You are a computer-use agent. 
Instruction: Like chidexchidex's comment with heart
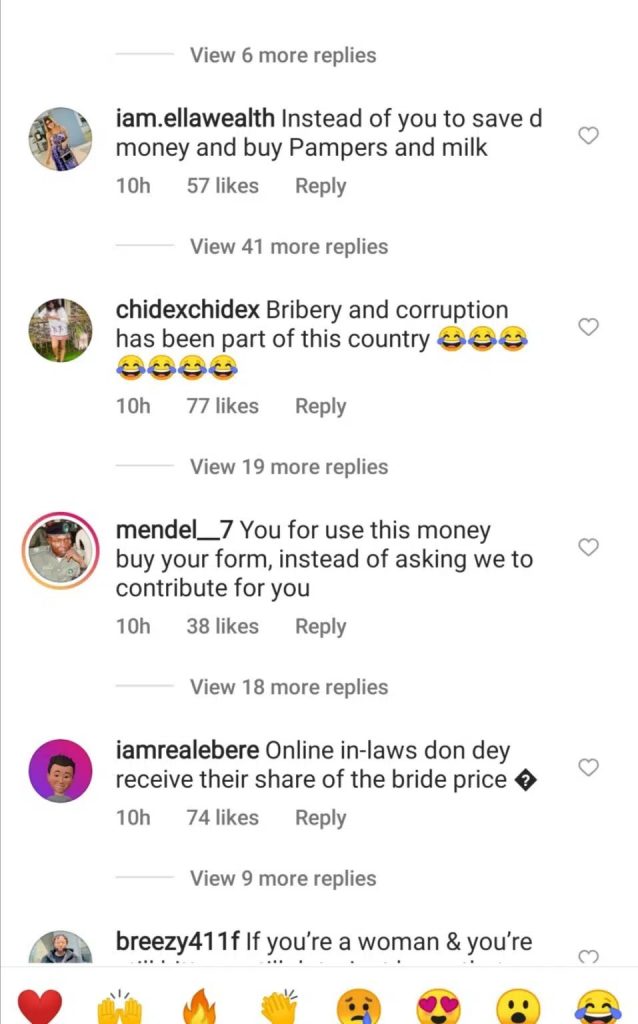(589, 327)
